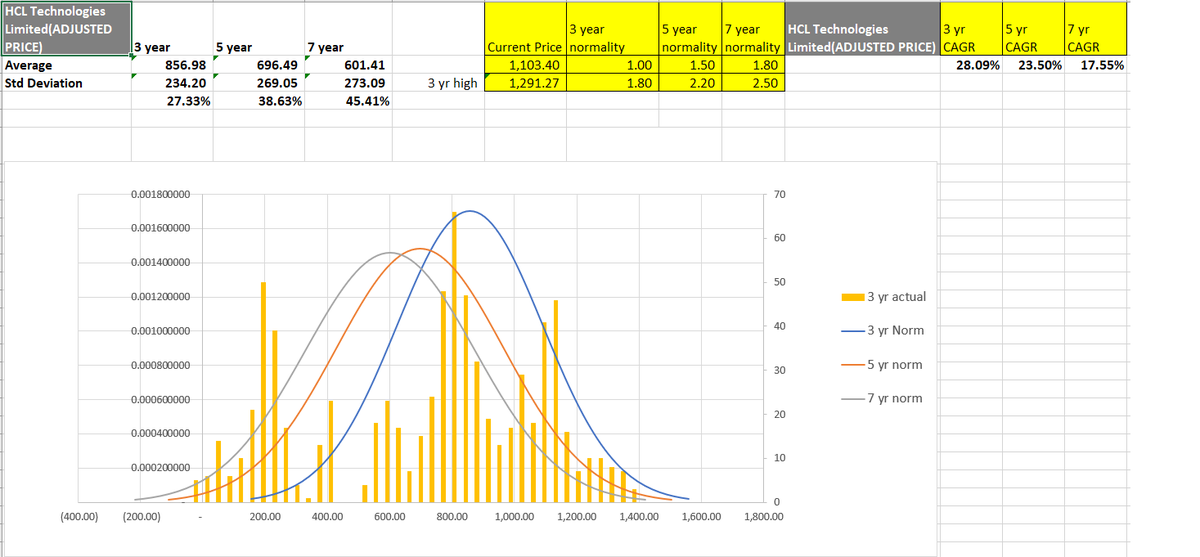Click the normality value 2.50 cell

[753, 83]
